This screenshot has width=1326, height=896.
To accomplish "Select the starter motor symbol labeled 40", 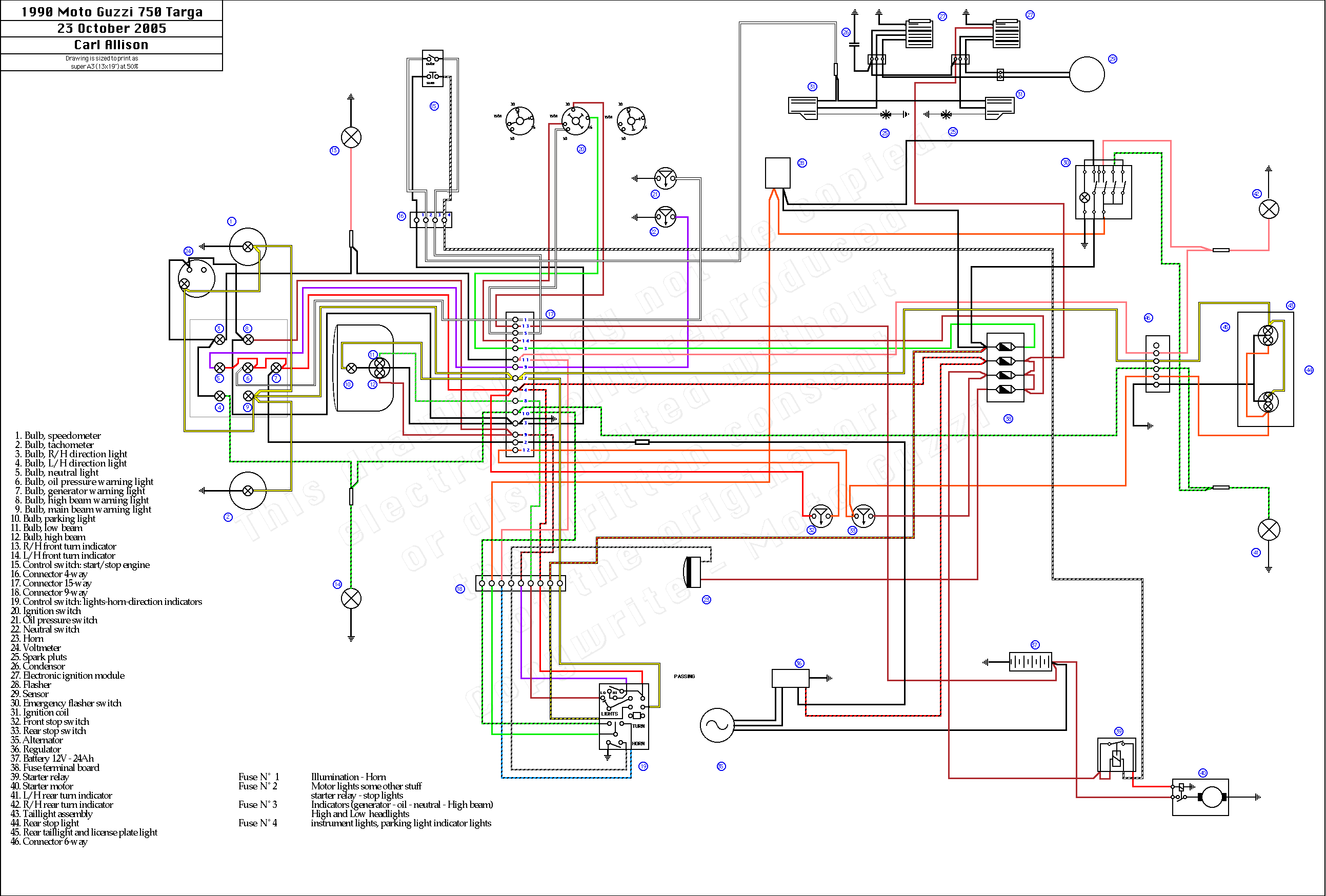I will coord(1200,798).
